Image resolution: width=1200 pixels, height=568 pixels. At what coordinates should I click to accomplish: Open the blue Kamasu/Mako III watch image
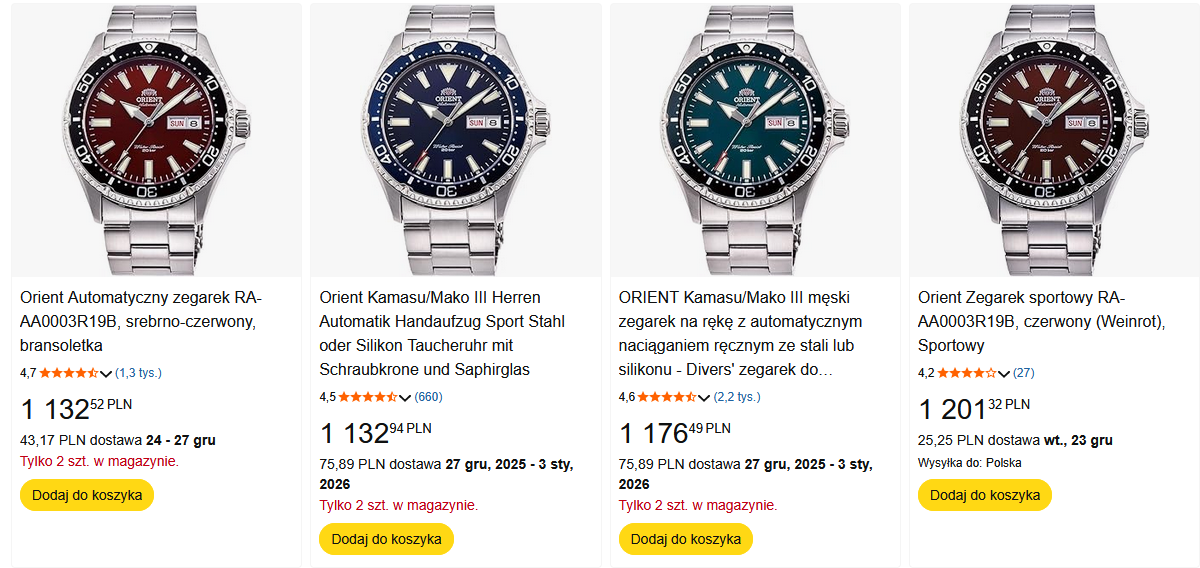coord(455,140)
